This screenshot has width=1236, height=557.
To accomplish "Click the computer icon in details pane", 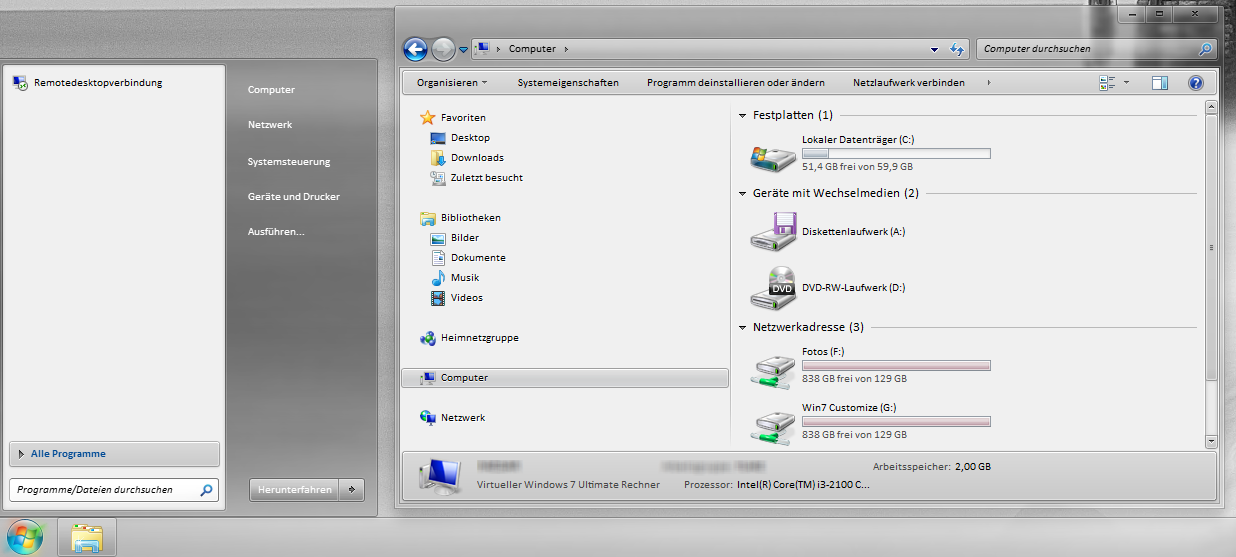I will (x=440, y=477).
